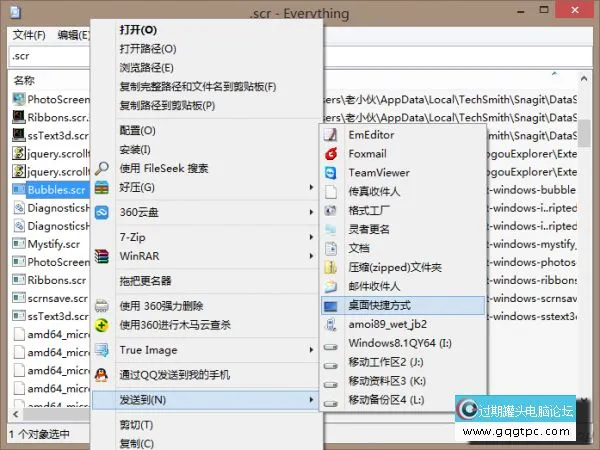Open the 文件(F) menu

tap(30, 35)
